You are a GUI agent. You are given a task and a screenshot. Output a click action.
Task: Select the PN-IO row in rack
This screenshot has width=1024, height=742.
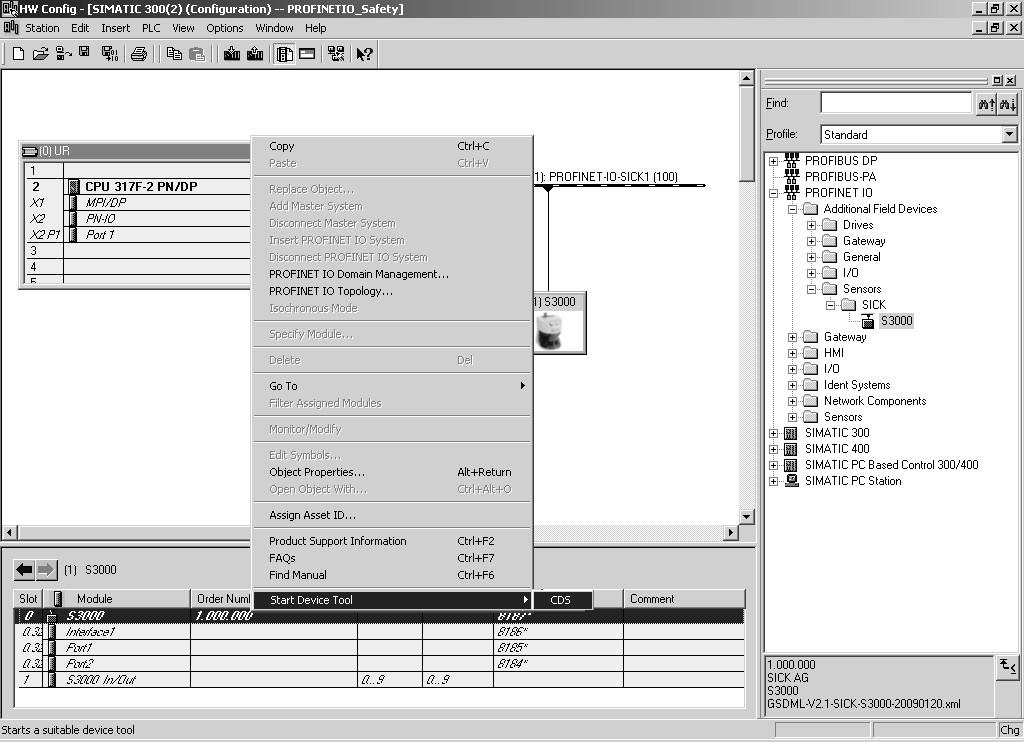pyautogui.click(x=137, y=218)
